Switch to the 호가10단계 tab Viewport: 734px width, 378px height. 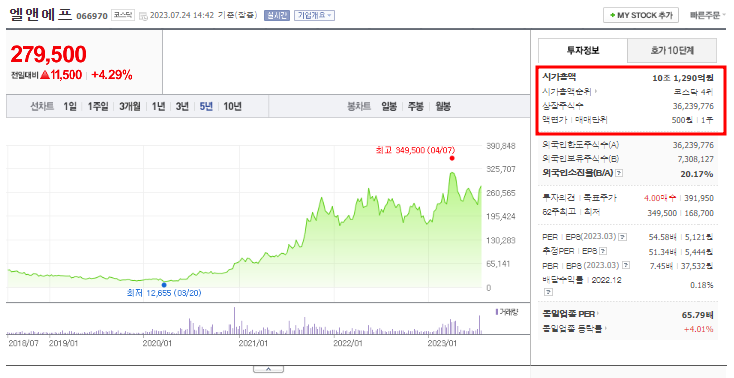coord(672,50)
